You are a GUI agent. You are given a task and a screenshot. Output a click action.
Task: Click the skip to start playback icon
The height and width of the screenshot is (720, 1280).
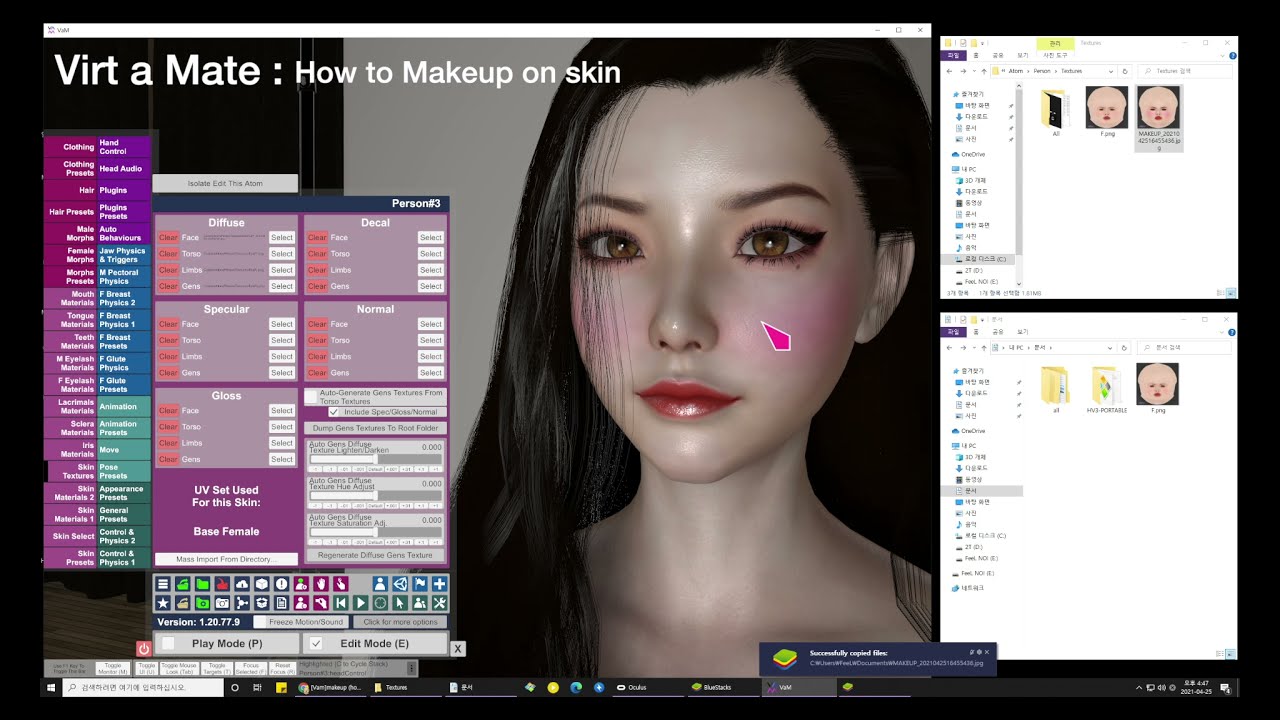[x=341, y=603]
